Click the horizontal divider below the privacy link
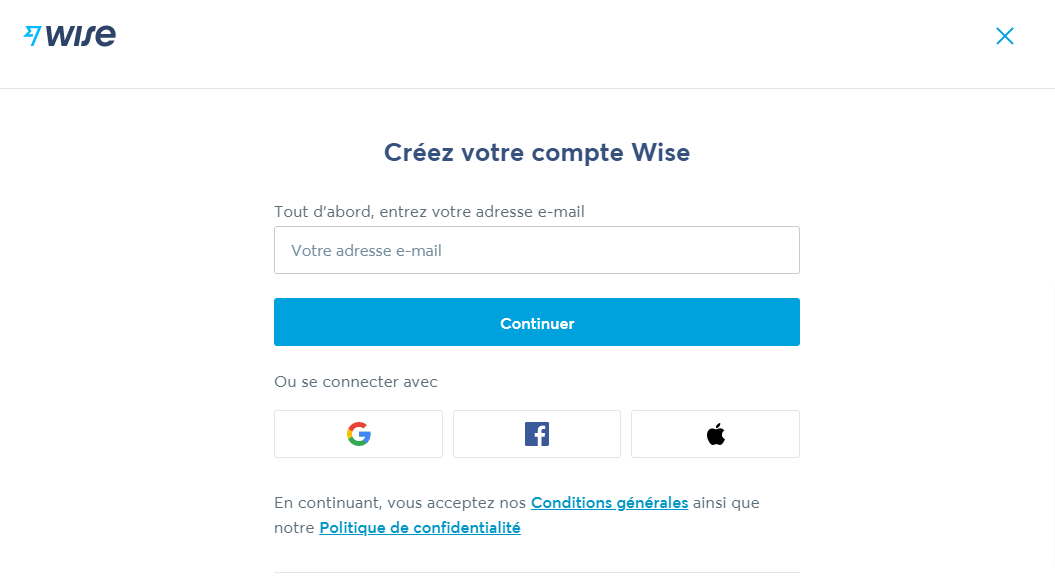This screenshot has height=585, width=1055. (x=537, y=572)
